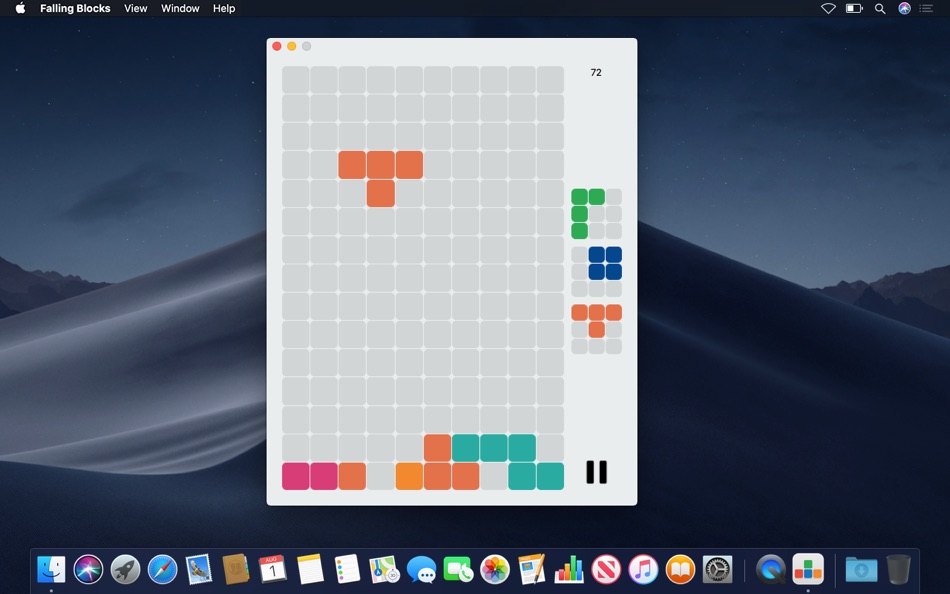
Task: Open Numbers from the Dock
Action: (569, 570)
